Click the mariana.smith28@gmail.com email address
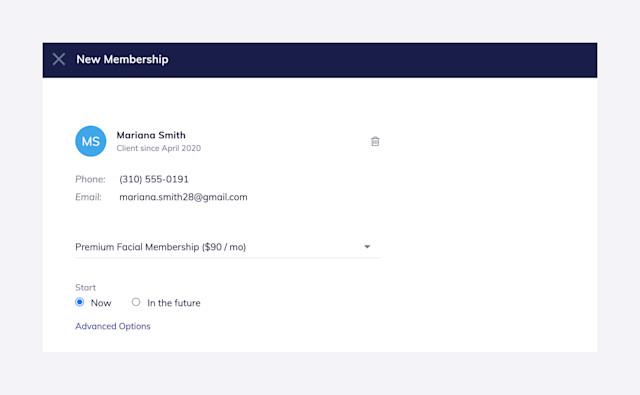Viewport: 640px width, 395px height. point(183,197)
